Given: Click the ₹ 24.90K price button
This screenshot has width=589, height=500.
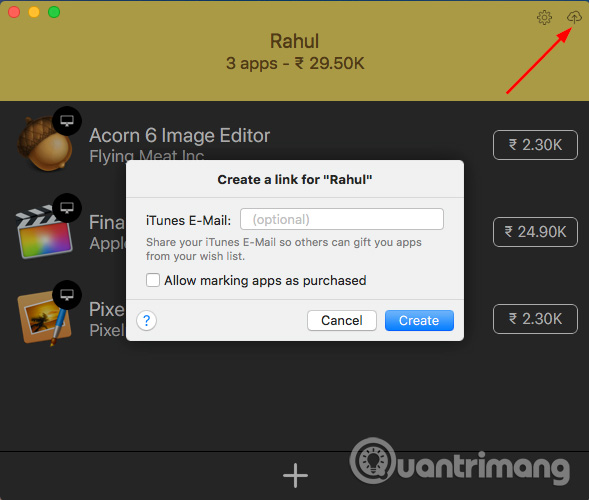Looking at the screenshot, I should tap(535, 232).
